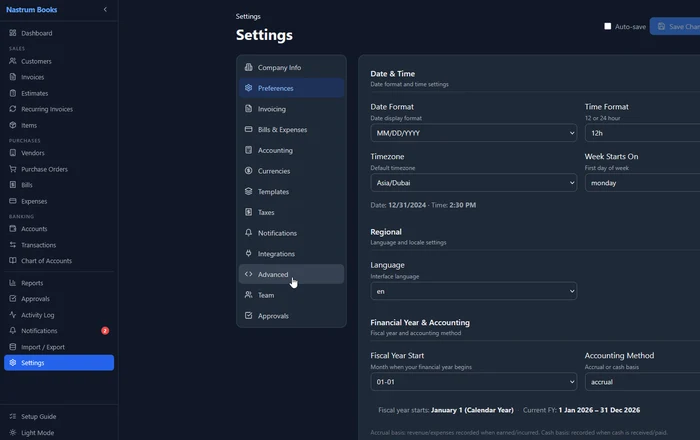
Task: Click the Activity Log pulse icon
Action: [12, 315]
